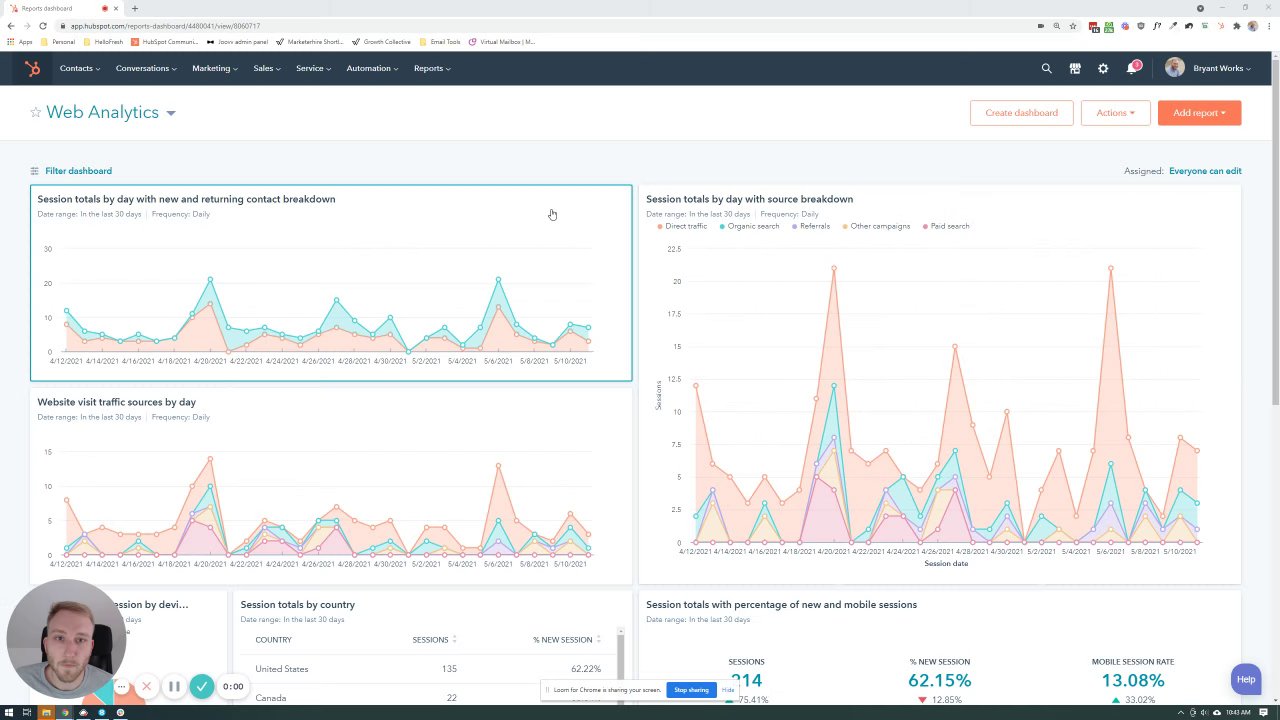Viewport: 1280px width, 720px height.
Task: Open the marketplace icon in navbar
Action: pos(1075,68)
